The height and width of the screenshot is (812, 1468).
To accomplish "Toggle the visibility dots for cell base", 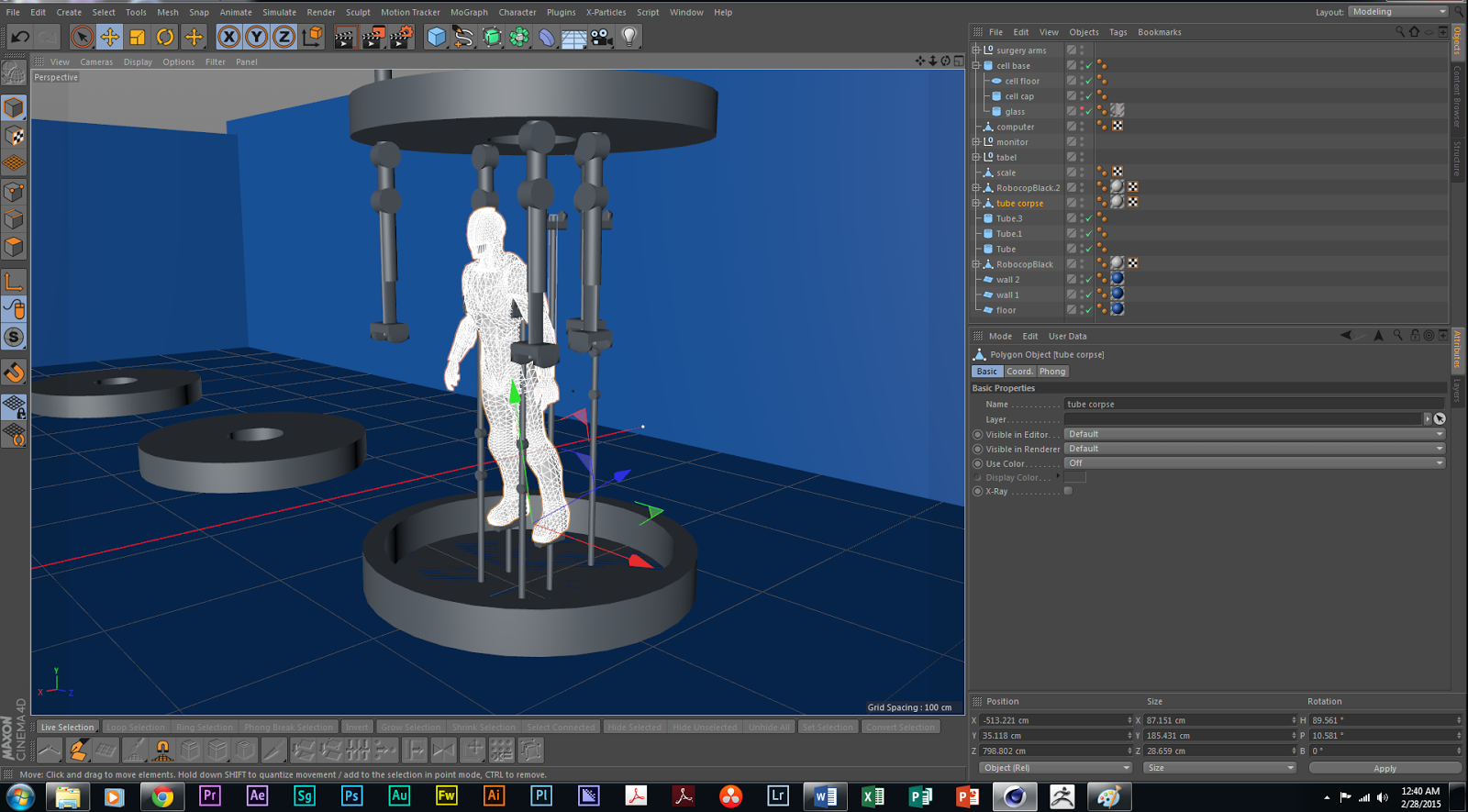I will pos(1082,66).
